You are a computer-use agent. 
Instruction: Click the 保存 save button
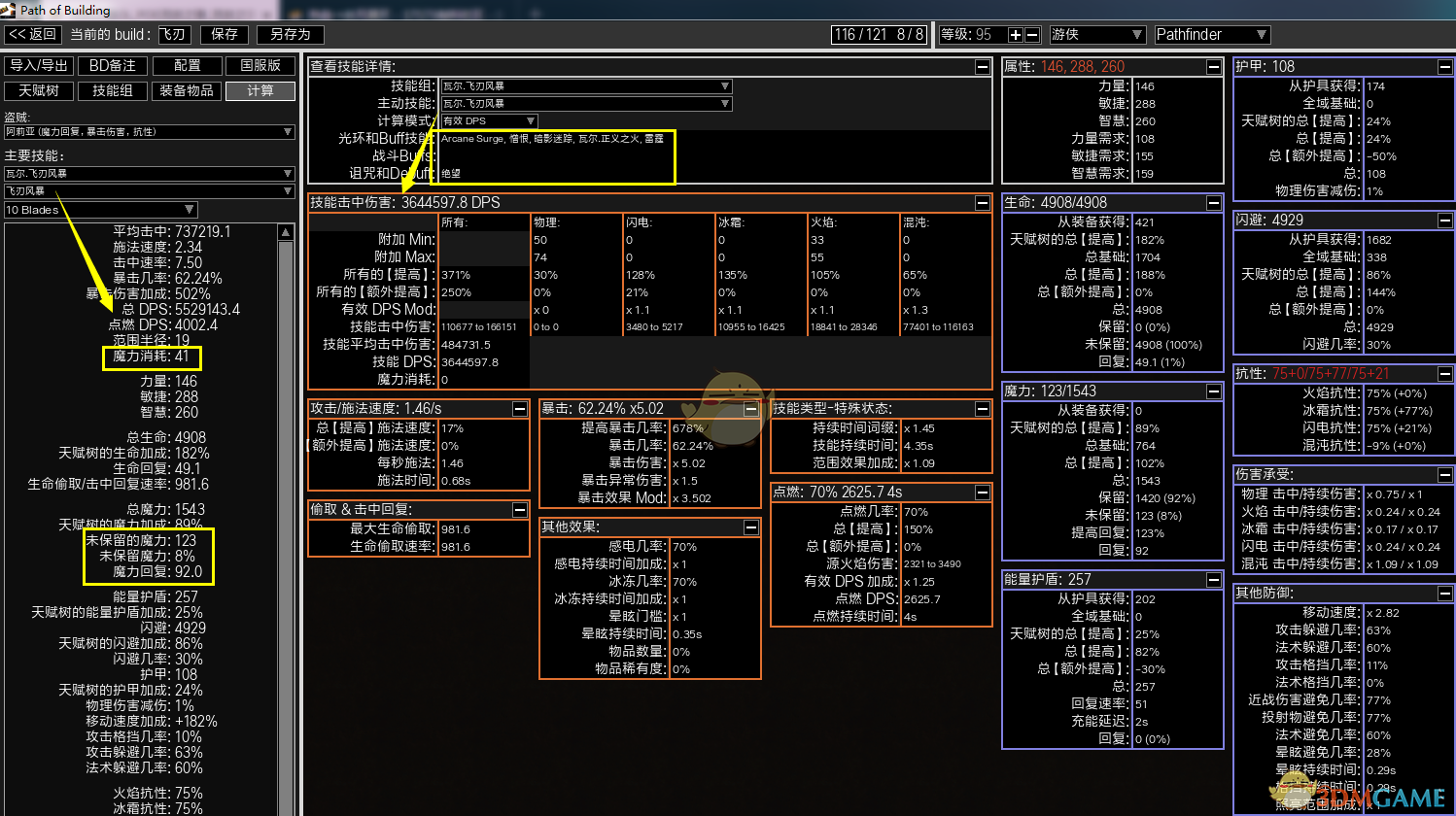(225, 35)
